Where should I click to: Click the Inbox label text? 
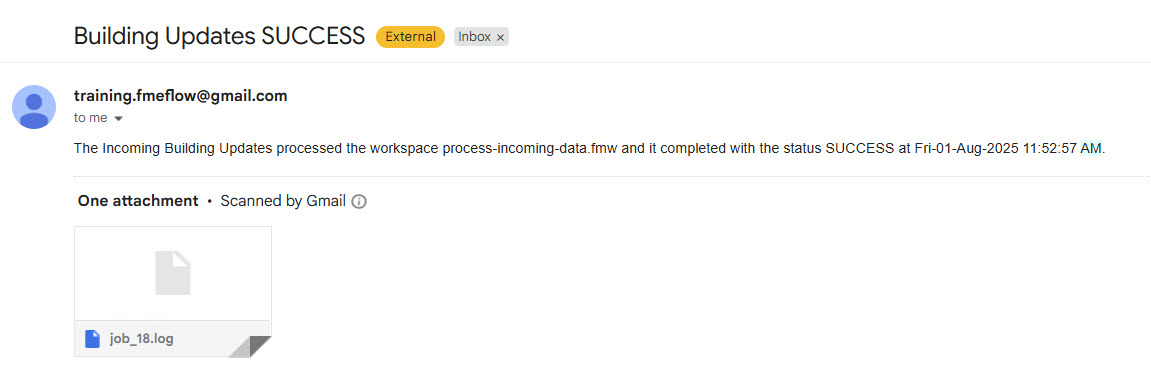(x=475, y=37)
